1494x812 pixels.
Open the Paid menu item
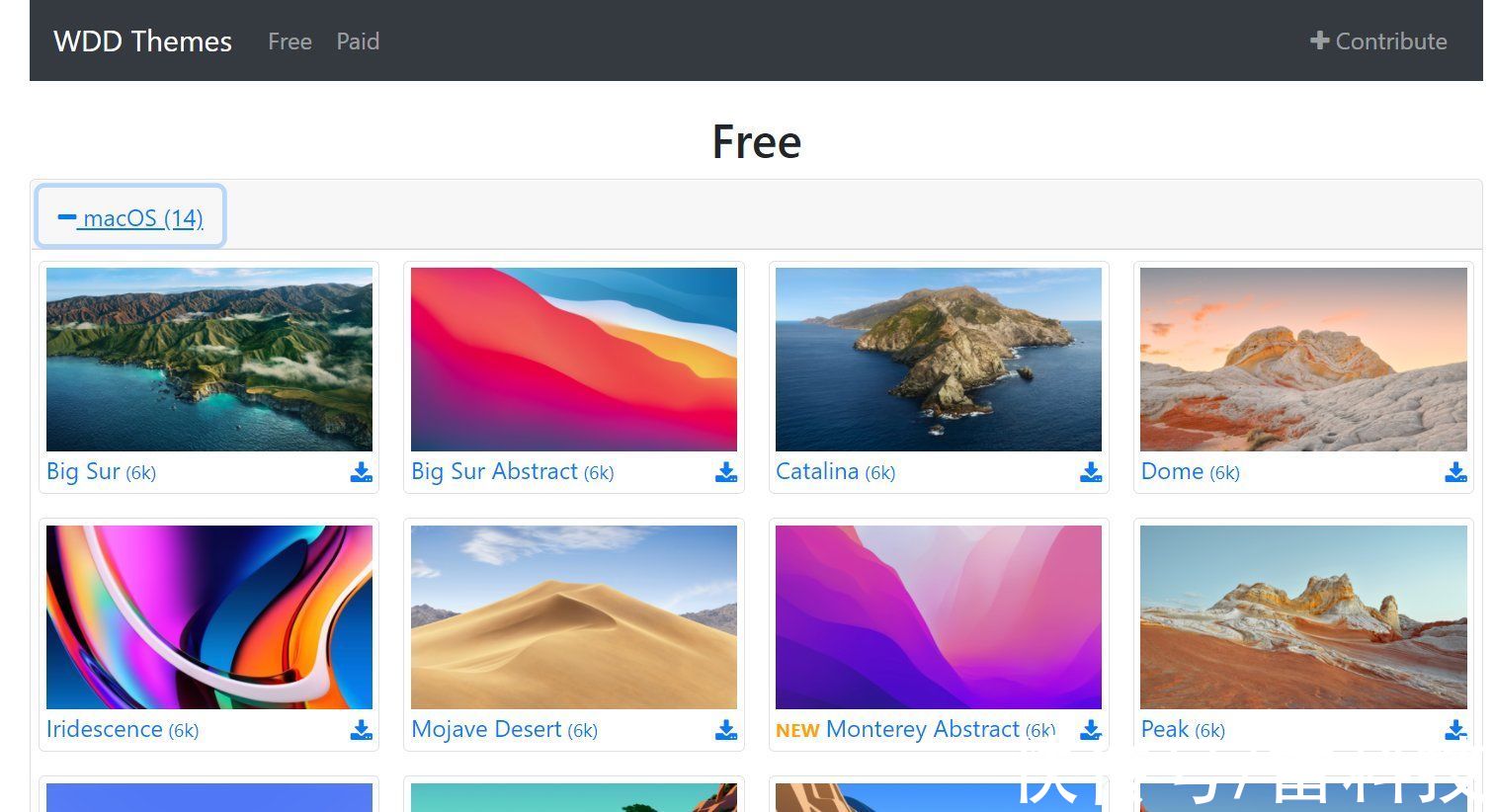[x=358, y=41]
